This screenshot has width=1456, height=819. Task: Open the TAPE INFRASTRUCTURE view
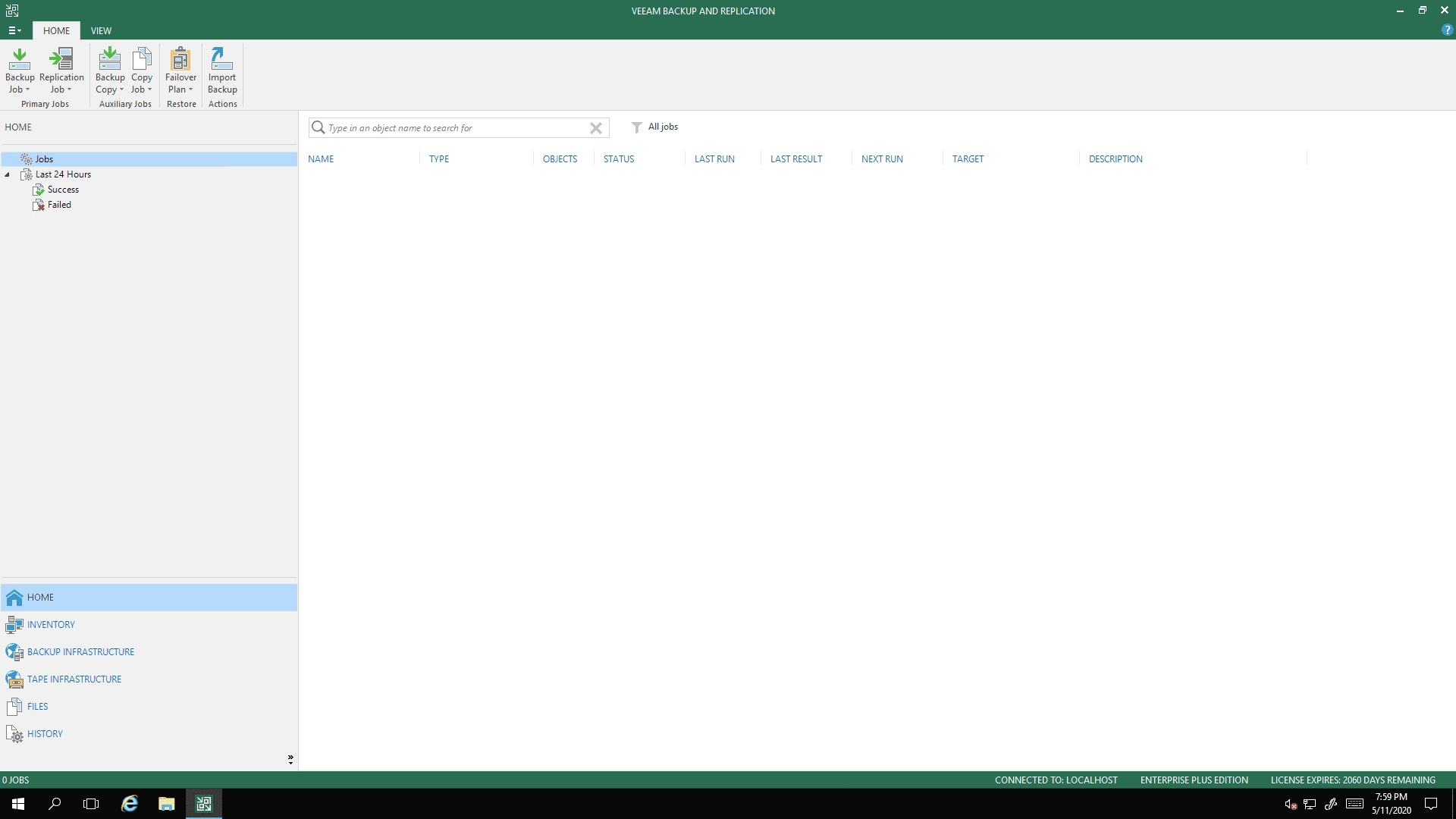pos(149,679)
